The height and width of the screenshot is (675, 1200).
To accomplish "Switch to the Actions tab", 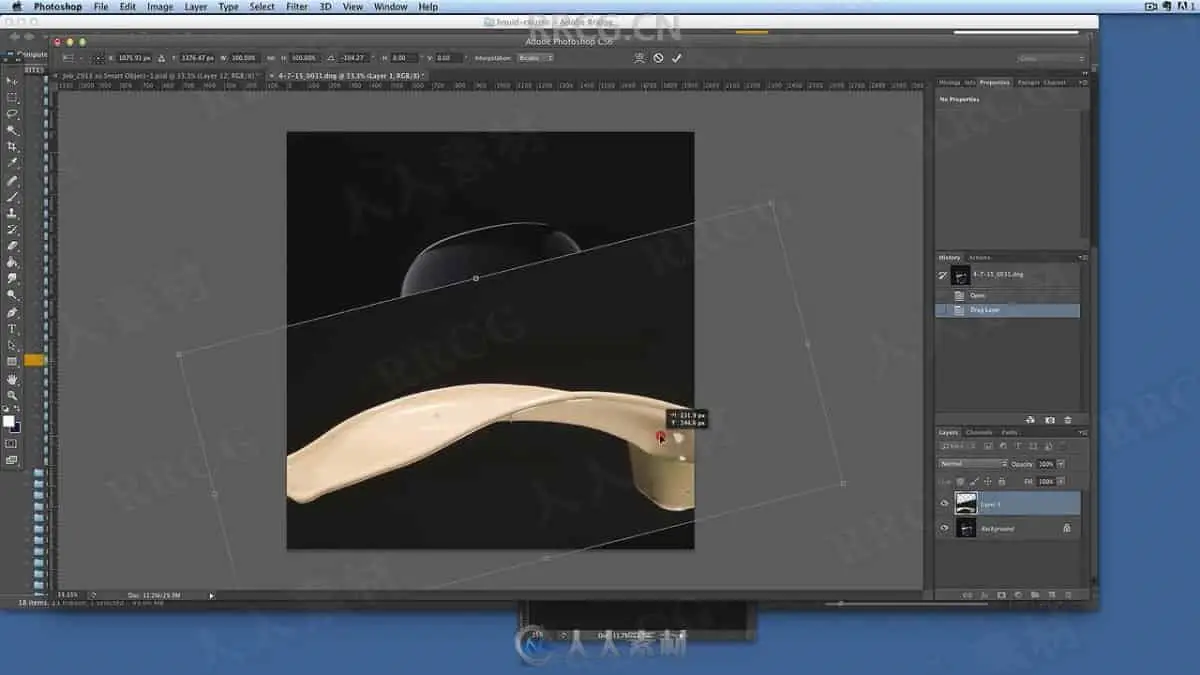I will pyautogui.click(x=980, y=258).
